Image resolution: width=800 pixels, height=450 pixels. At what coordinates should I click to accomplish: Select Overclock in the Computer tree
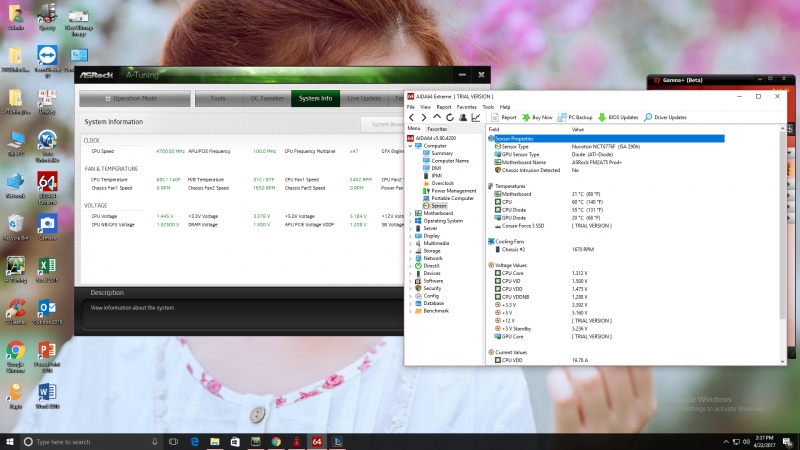[x=444, y=183]
